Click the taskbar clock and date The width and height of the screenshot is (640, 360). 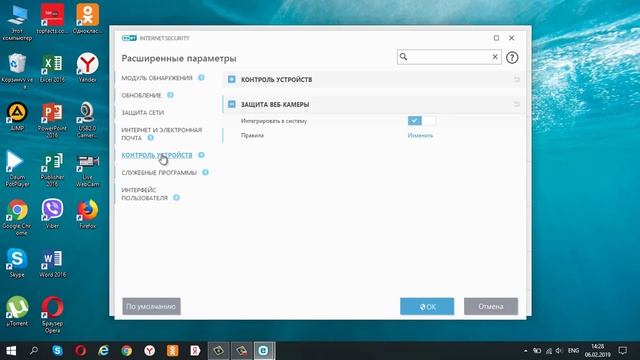point(597,350)
